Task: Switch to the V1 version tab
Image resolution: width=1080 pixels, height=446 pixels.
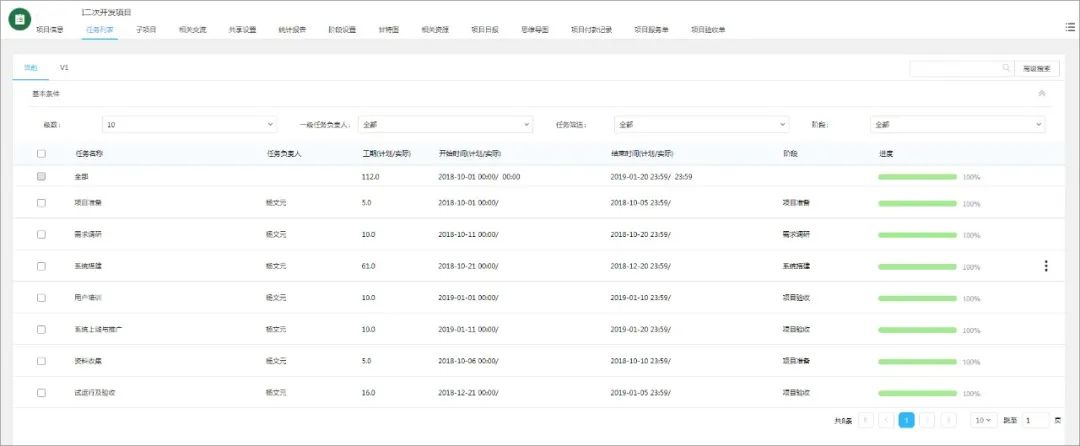Action: [x=64, y=68]
